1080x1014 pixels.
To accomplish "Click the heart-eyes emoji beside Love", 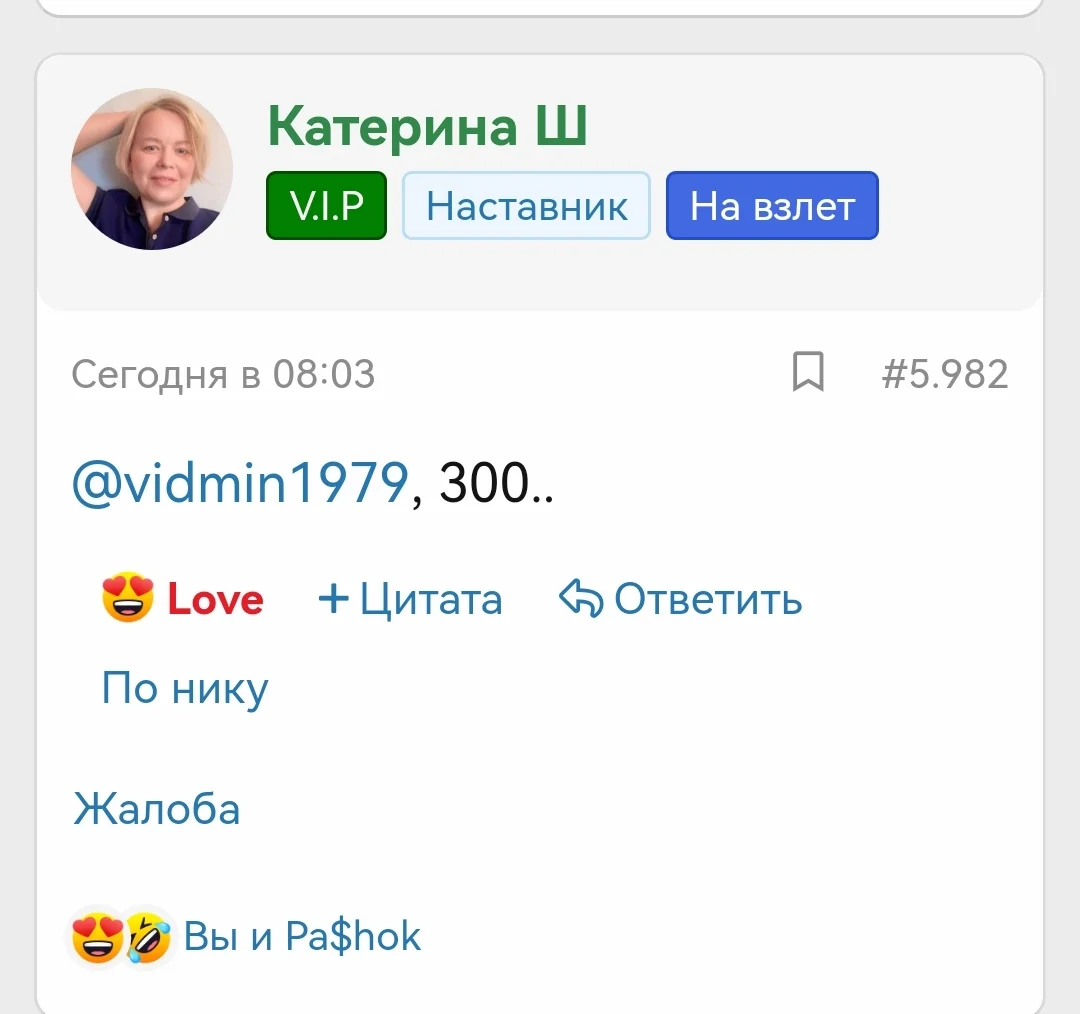I will pyautogui.click(x=127, y=597).
